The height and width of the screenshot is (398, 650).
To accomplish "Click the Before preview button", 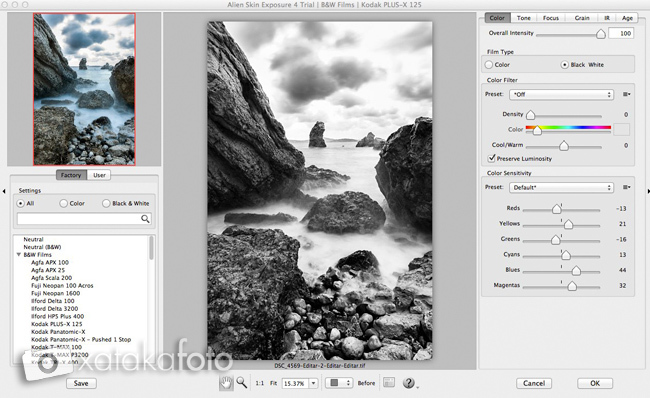I will (366, 383).
